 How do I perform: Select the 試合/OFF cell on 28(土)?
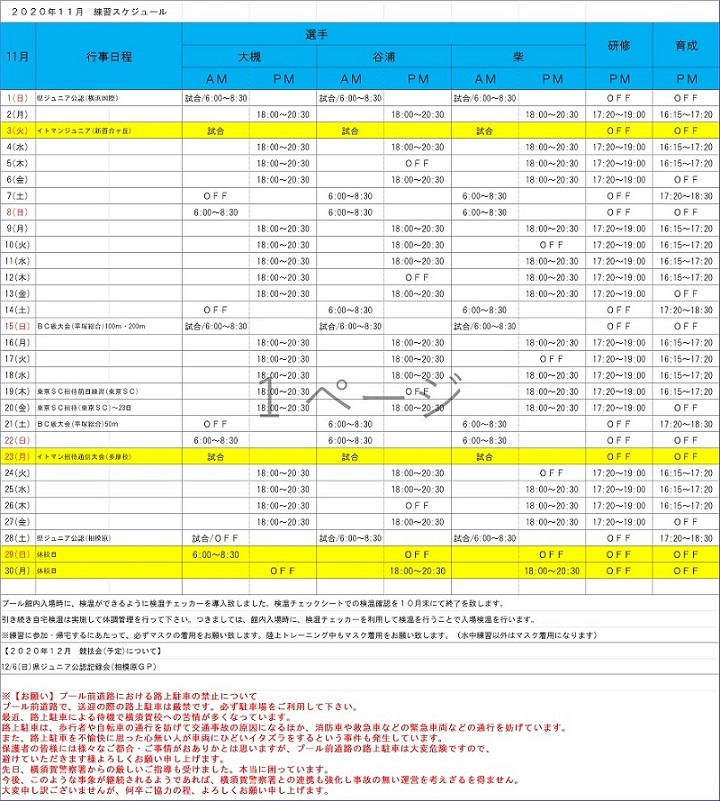coord(215,538)
